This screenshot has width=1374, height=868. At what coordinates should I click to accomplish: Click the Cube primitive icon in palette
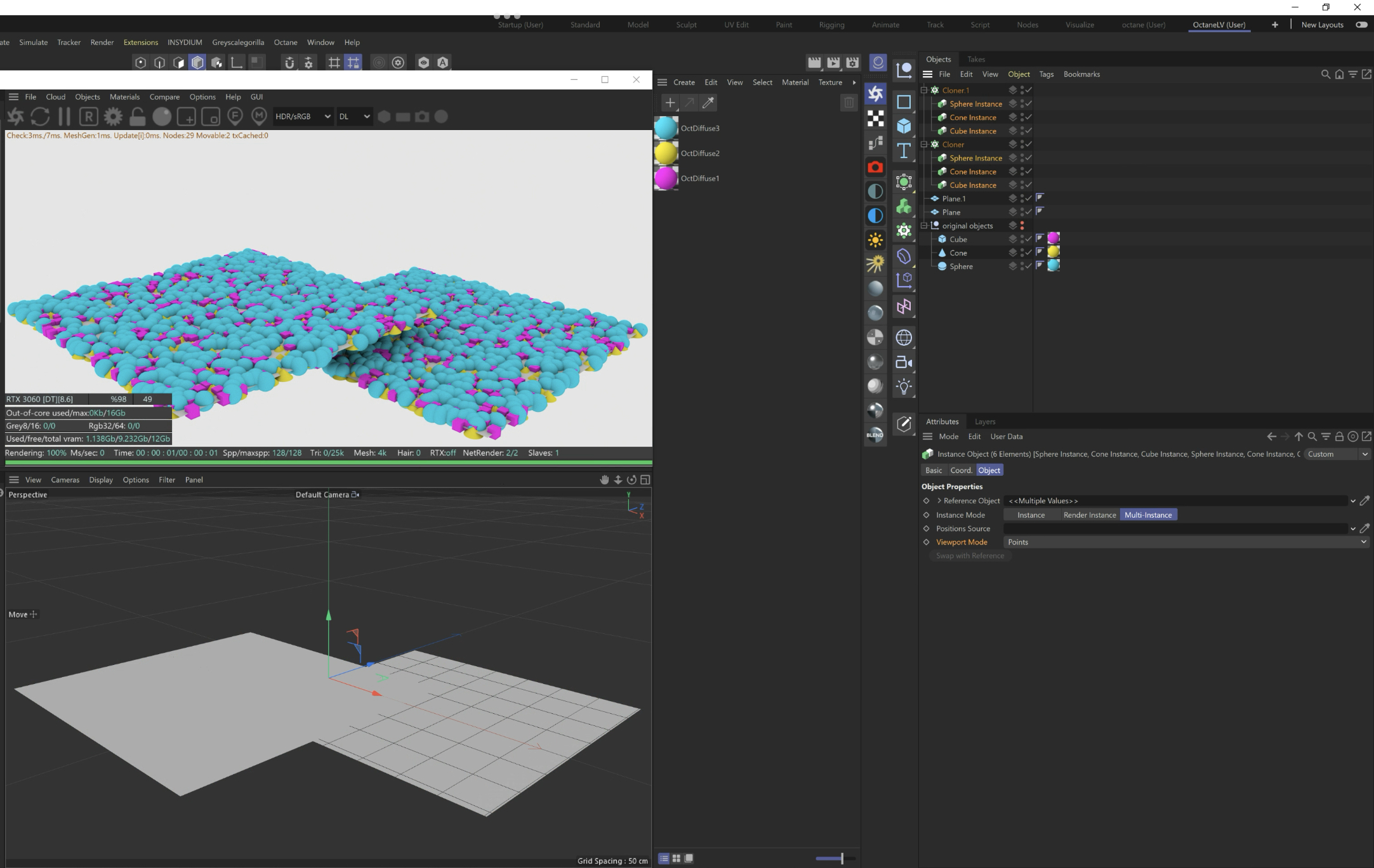tap(904, 126)
